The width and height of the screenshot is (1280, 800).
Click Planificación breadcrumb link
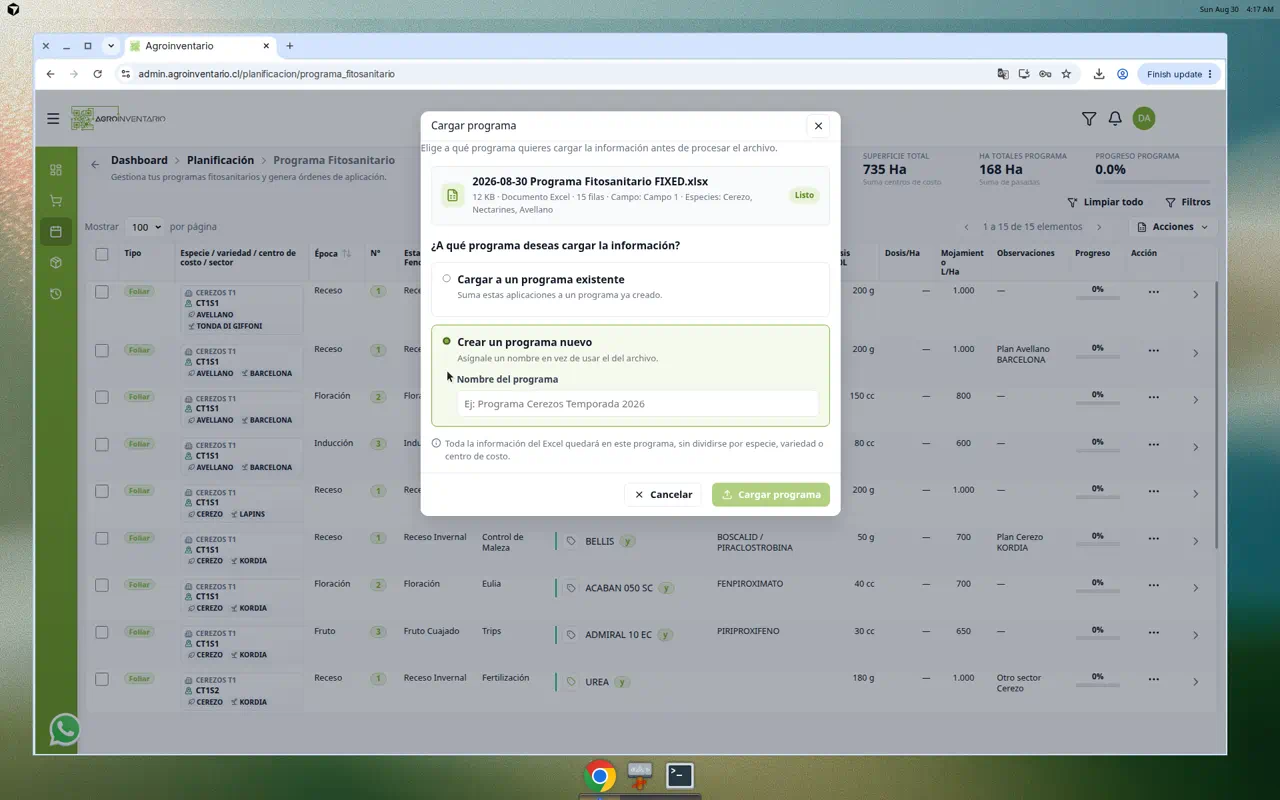(220, 160)
